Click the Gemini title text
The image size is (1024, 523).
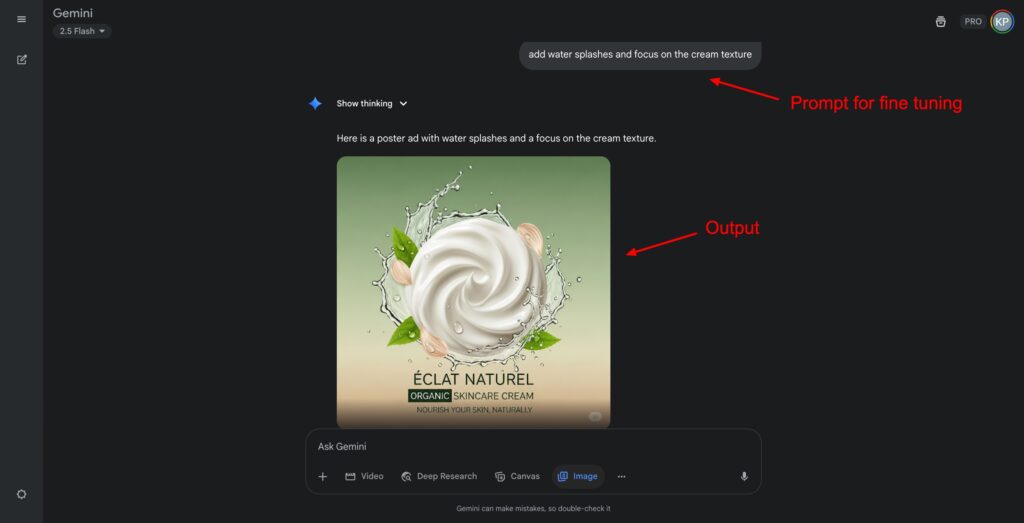click(x=73, y=13)
